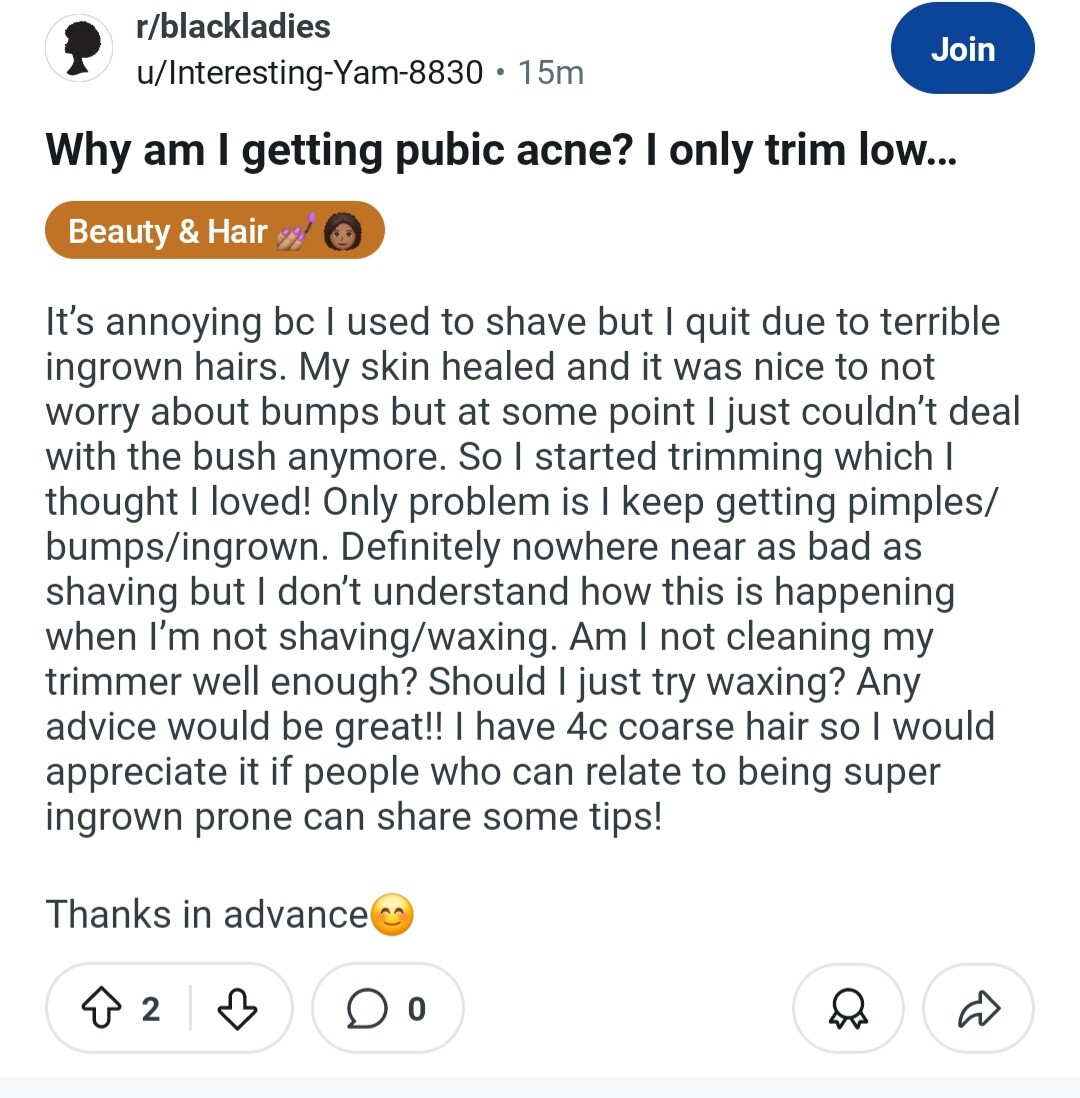1080x1098 pixels.
Task: Share the post with the arrow icon
Action: point(977,1010)
